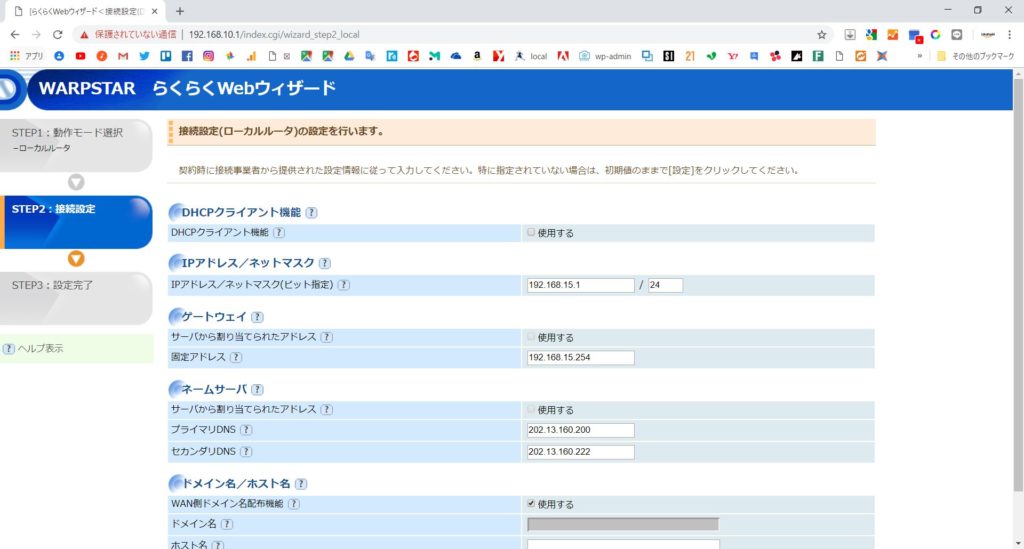Click the page's vertical scrollbar
The width and height of the screenshot is (1024, 549).
coord(1018,300)
